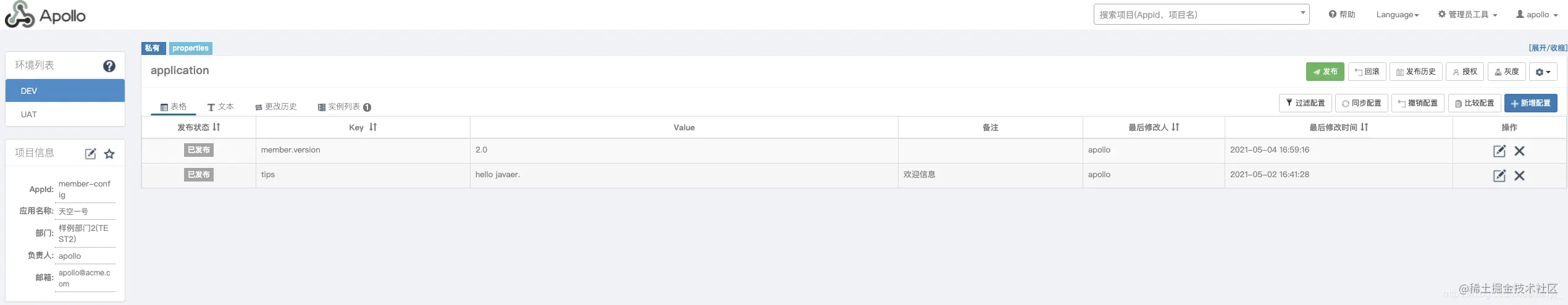Image resolution: width=1568 pixels, height=305 pixels.
Task: Click the Apollo logo
Action: click(45, 15)
